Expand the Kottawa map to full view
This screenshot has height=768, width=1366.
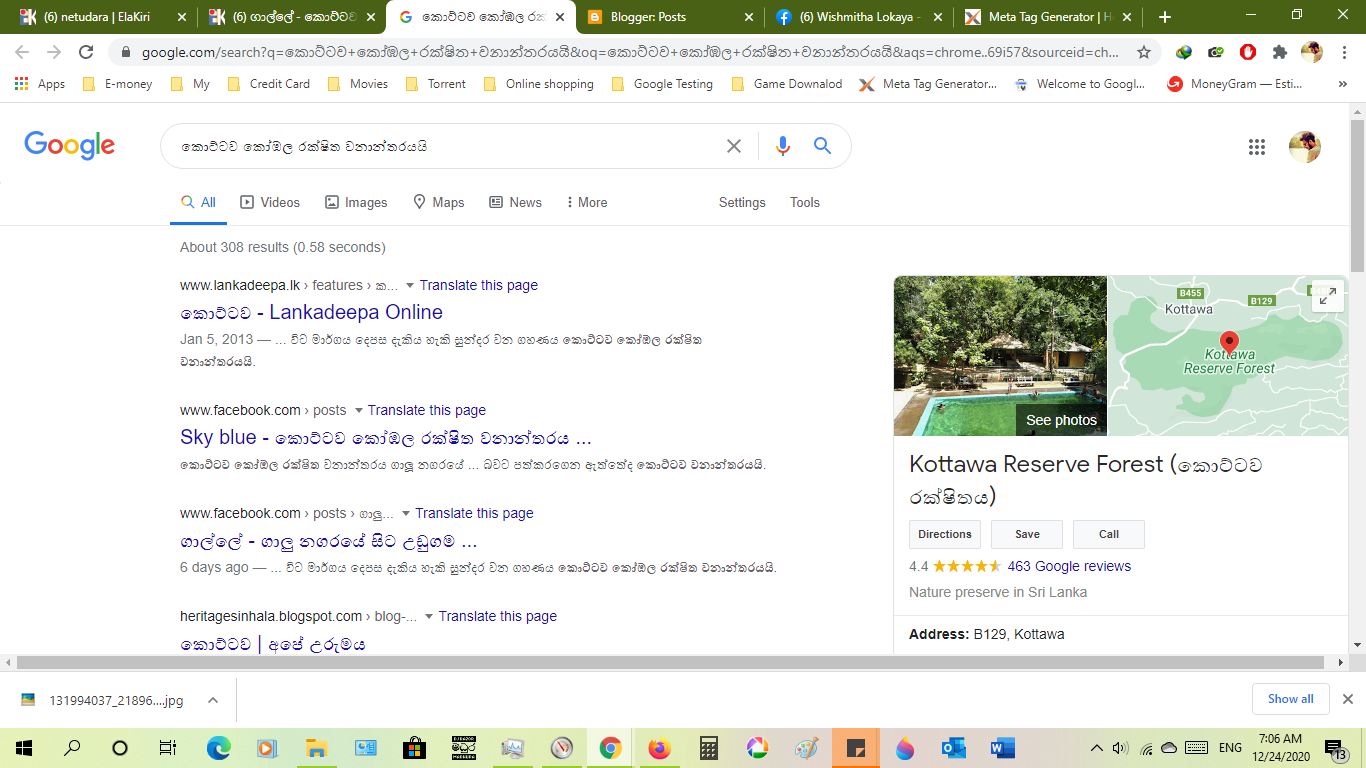[1327, 296]
